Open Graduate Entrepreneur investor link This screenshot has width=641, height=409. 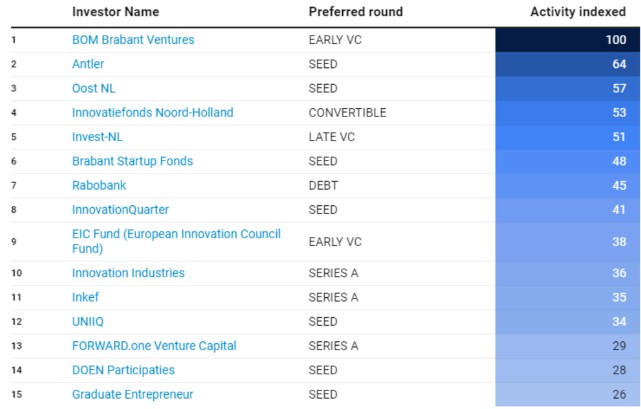click(132, 394)
